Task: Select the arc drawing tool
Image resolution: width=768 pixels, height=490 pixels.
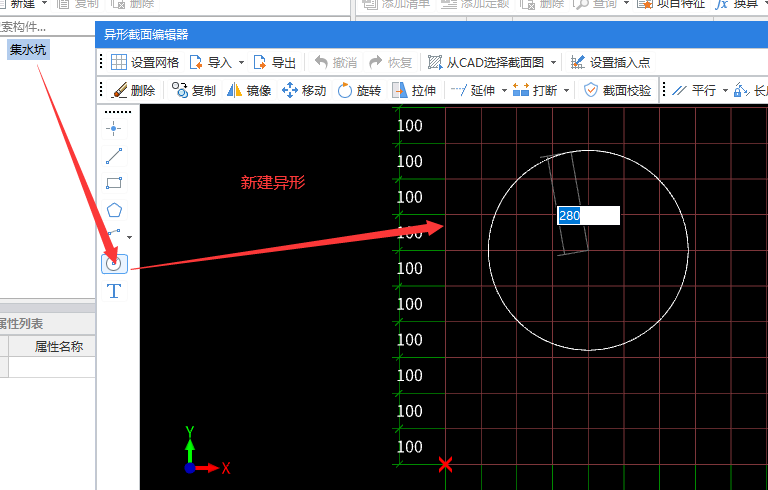Action: click(x=114, y=235)
